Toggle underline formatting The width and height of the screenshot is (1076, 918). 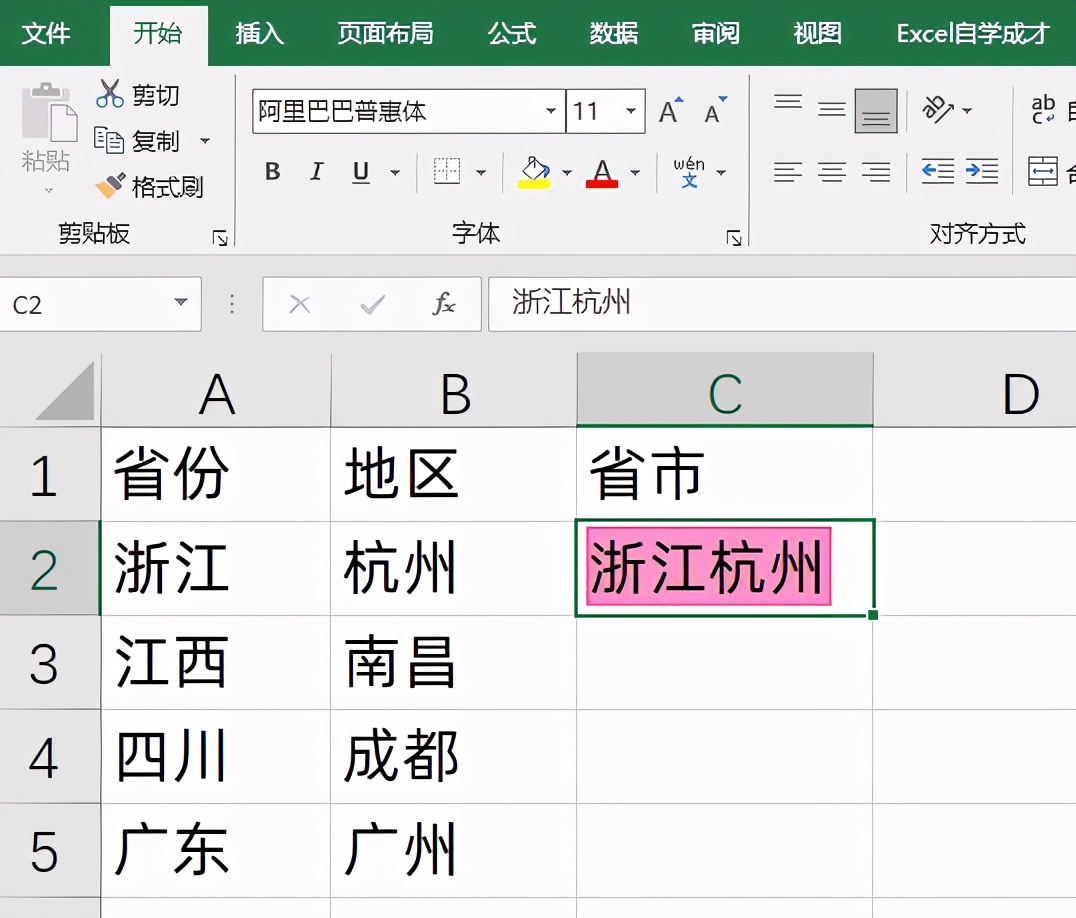click(x=361, y=172)
